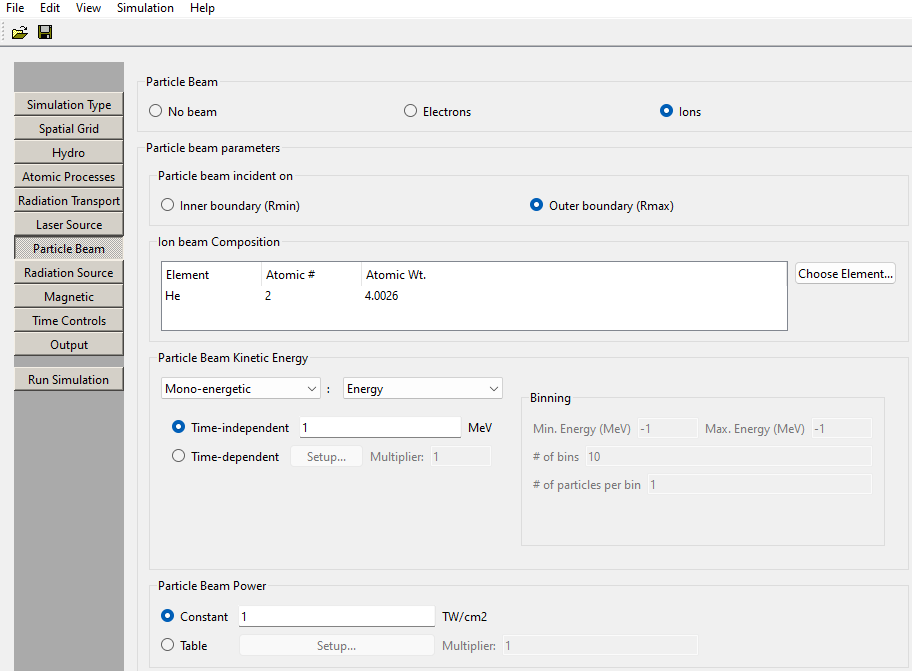Click the Open file folder icon
Screen dimensions: 912x671
tap(19, 33)
